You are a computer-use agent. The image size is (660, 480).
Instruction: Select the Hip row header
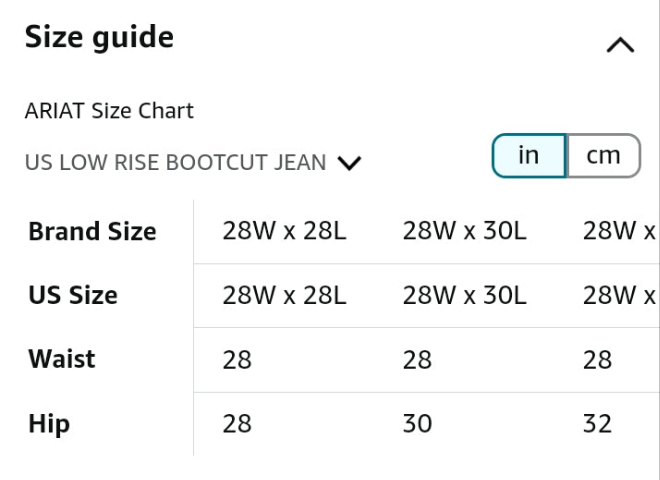coord(49,424)
